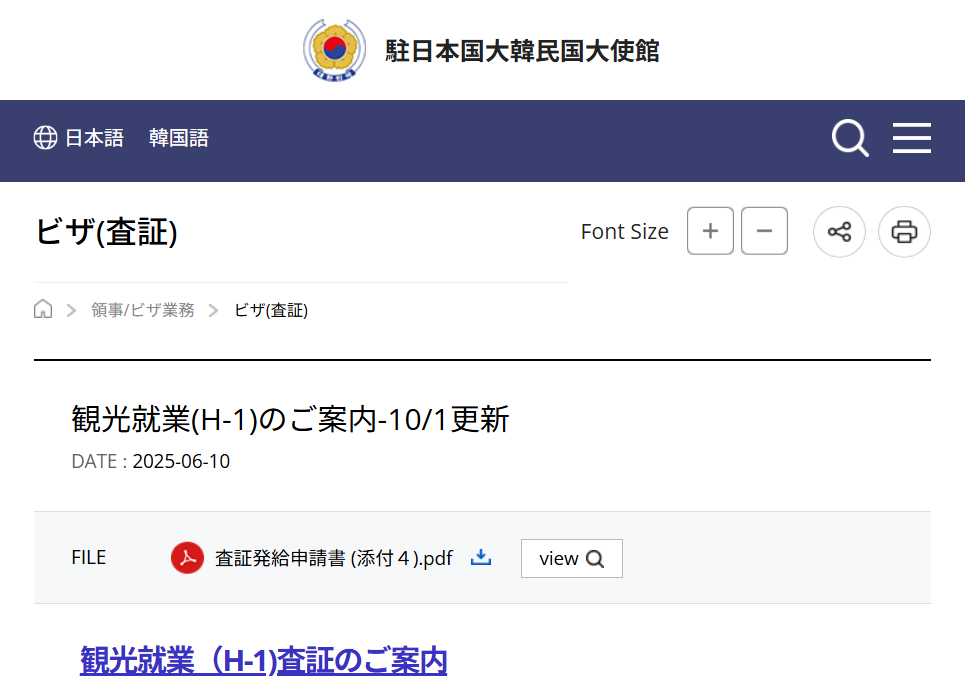Screen dimensions: 965x691
Task: Click the article title 観光就業(H-1)のご案内-10/1更新
Action: (x=290, y=419)
